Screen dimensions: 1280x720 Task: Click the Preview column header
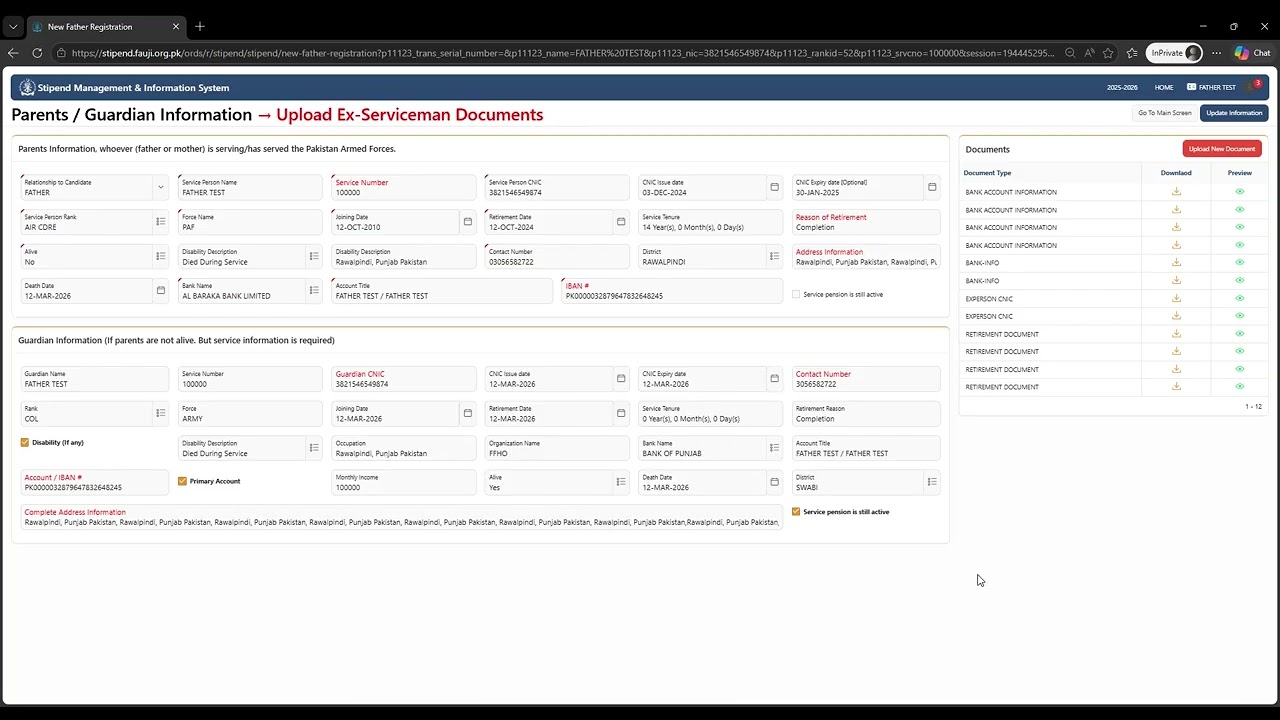pyautogui.click(x=1240, y=173)
